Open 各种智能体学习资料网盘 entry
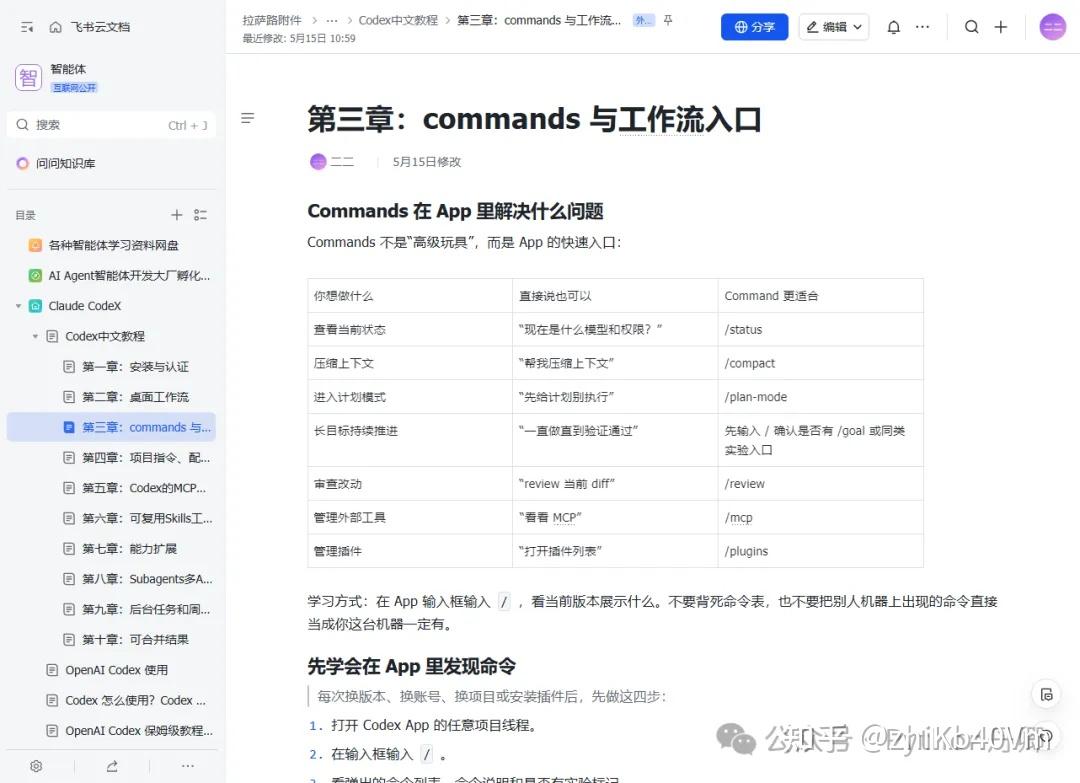1080x783 pixels. coord(113,245)
